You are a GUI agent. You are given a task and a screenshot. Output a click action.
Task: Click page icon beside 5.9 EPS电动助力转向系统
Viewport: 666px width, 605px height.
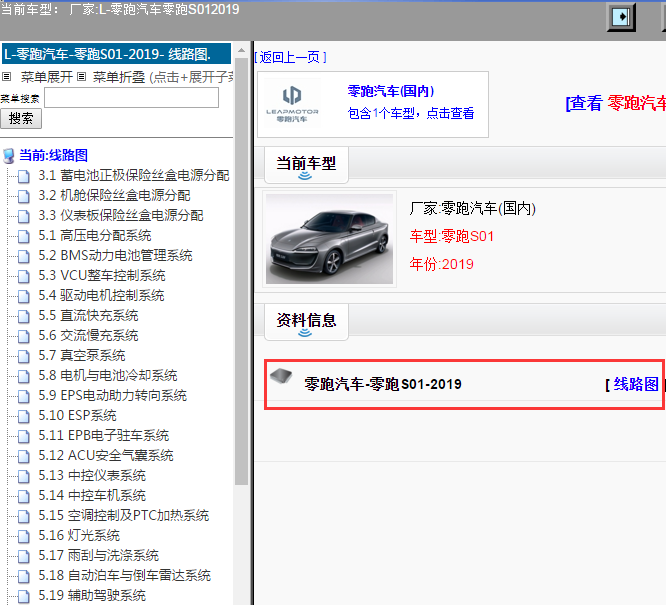point(24,396)
